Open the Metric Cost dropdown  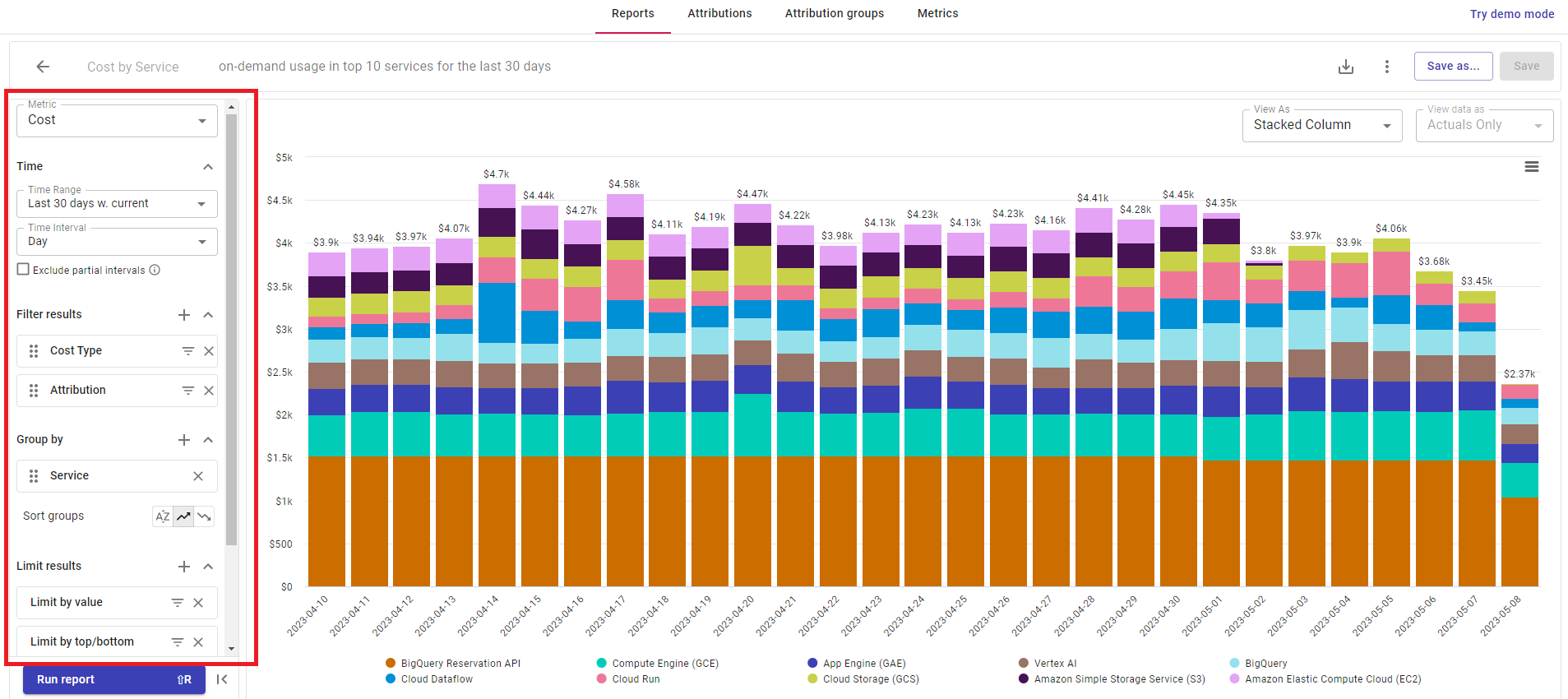(117, 121)
